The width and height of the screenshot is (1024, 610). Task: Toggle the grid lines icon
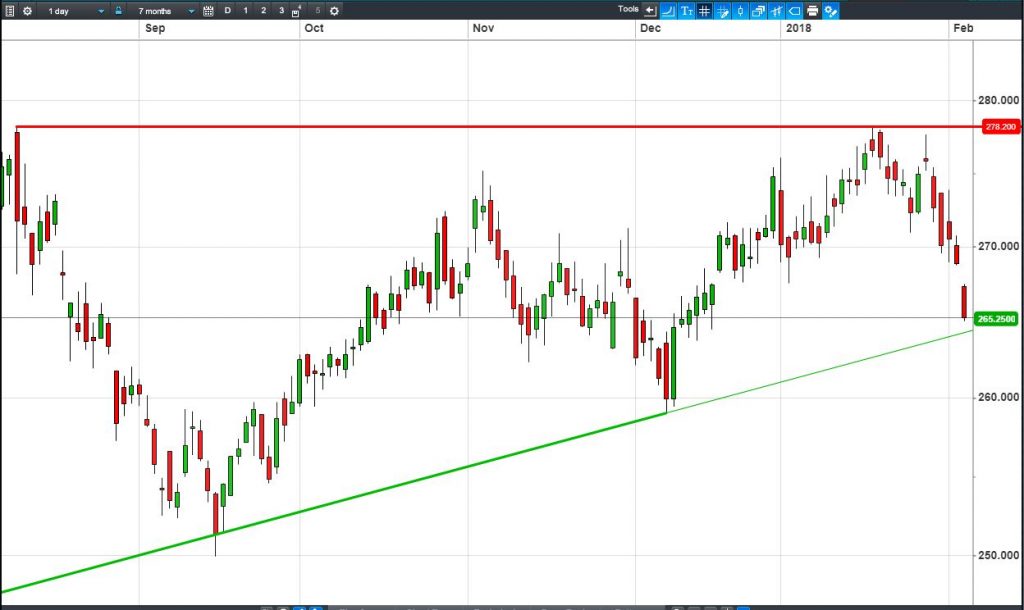pos(704,10)
